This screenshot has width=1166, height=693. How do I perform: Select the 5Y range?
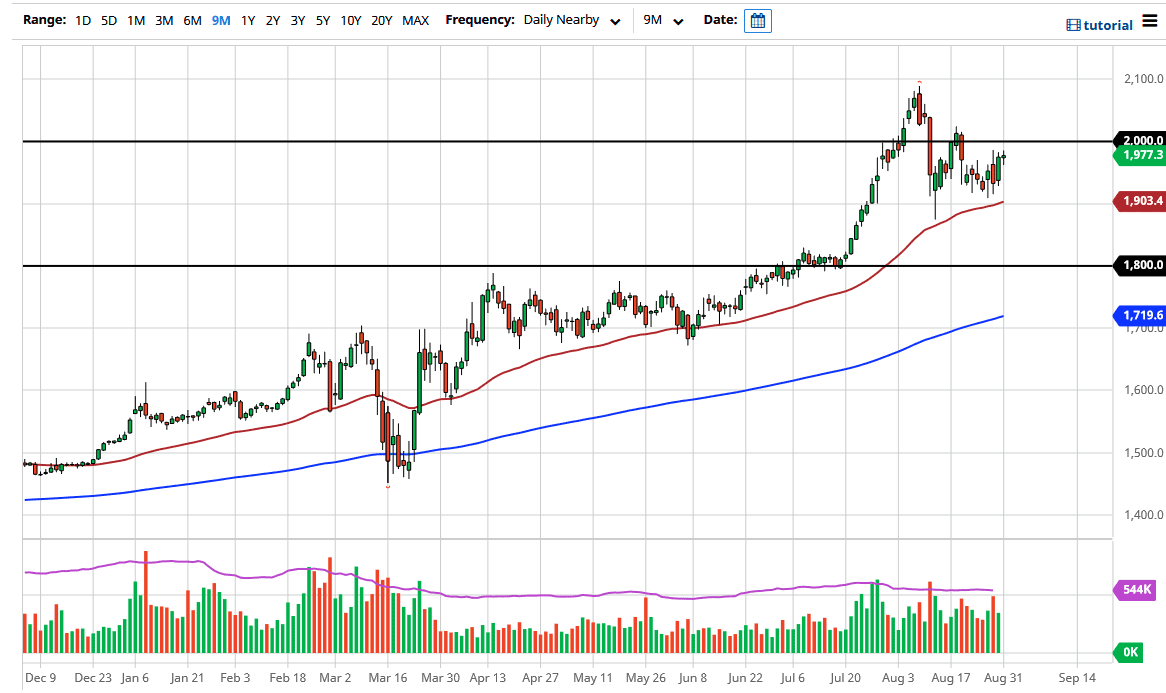coord(322,21)
